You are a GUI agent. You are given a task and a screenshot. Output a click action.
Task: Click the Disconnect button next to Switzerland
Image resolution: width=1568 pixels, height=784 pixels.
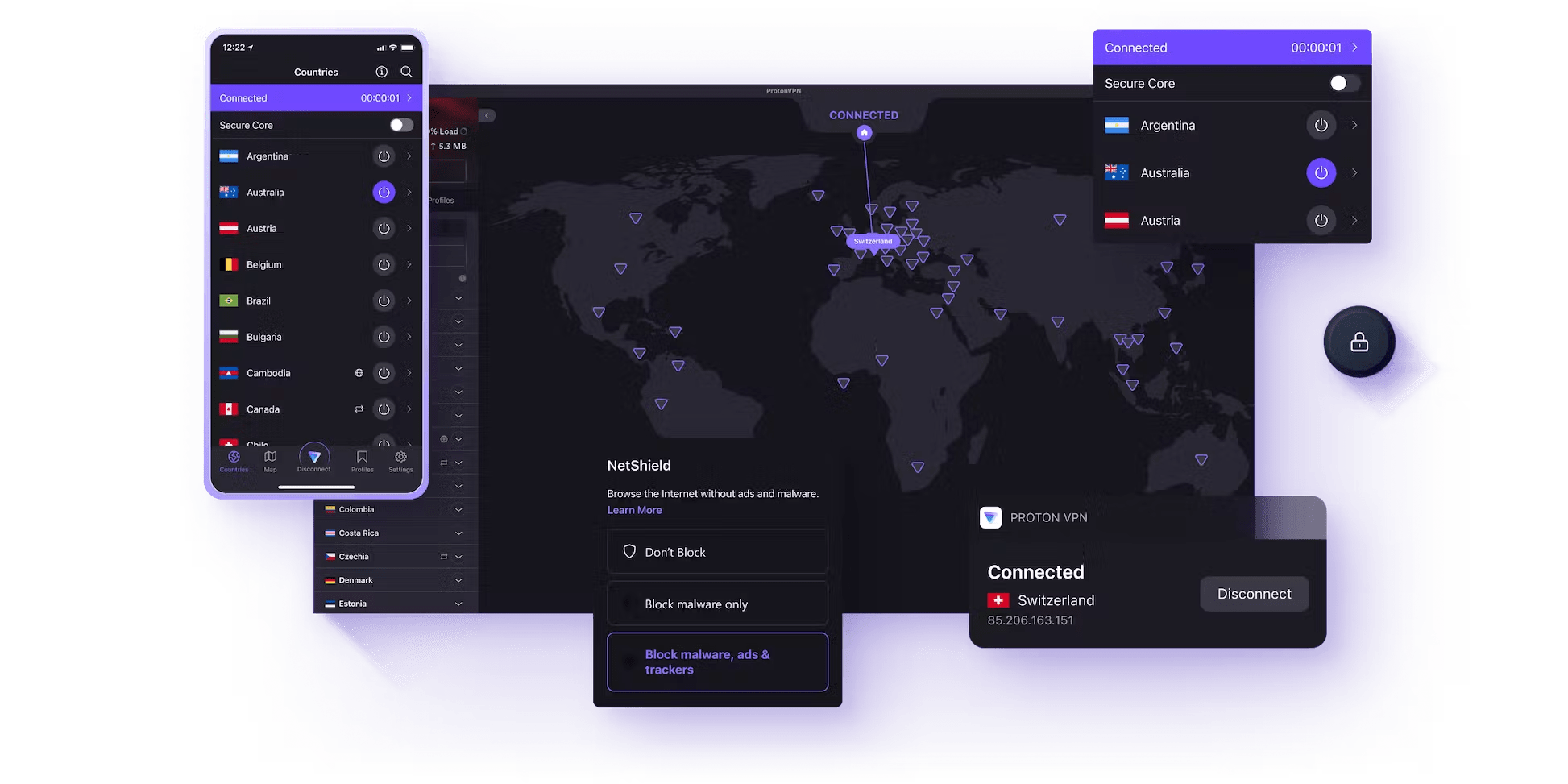tap(1254, 594)
